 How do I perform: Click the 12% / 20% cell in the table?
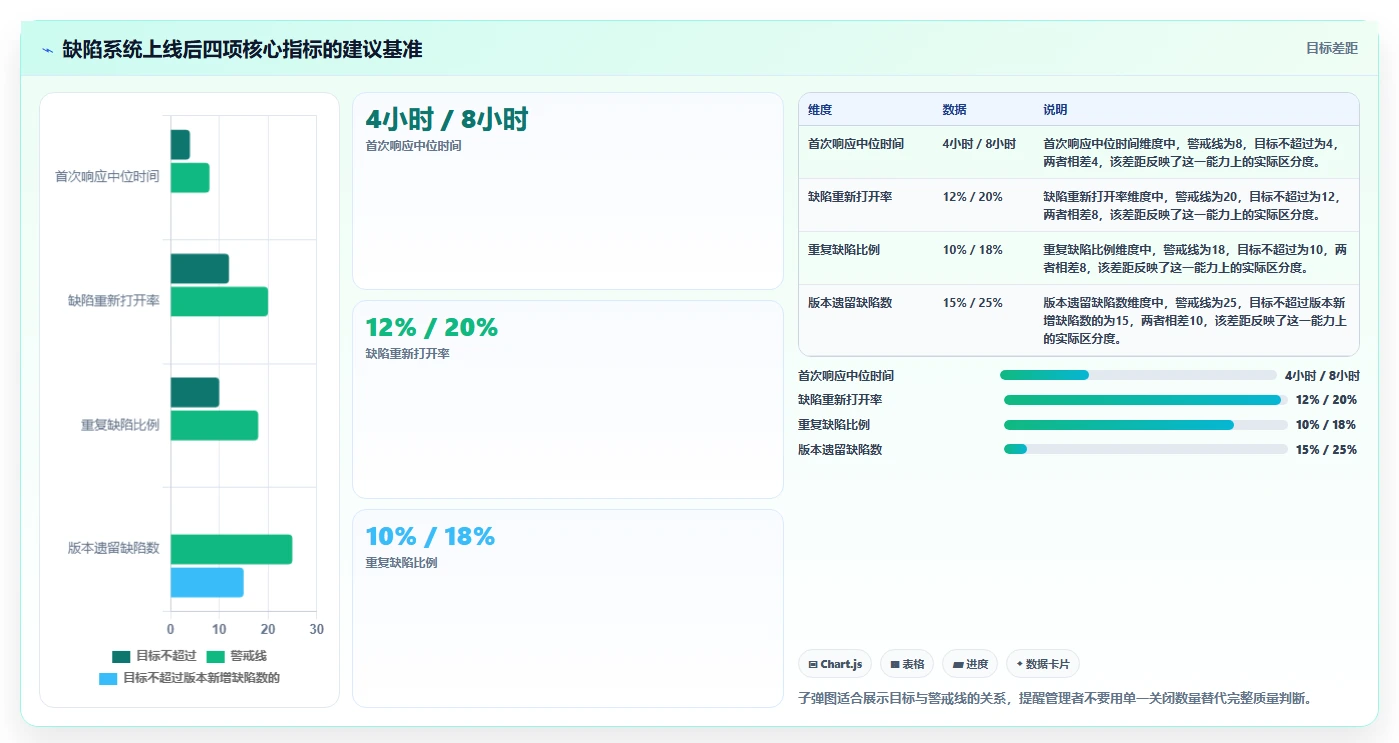[x=972, y=197]
